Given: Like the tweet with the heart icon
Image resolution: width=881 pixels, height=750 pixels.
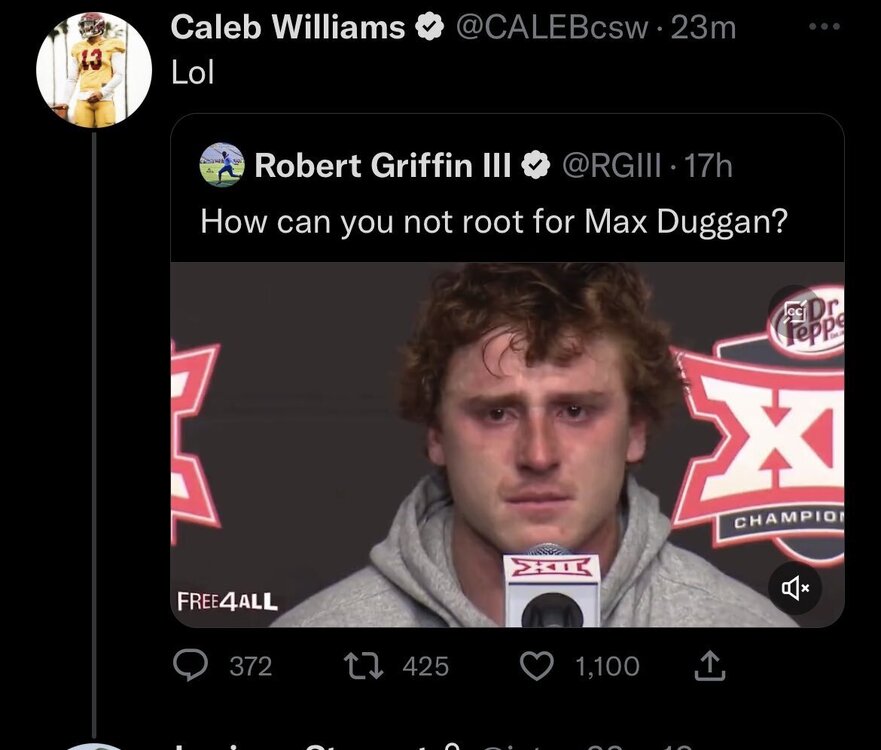Looking at the screenshot, I should pyautogui.click(x=537, y=666).
